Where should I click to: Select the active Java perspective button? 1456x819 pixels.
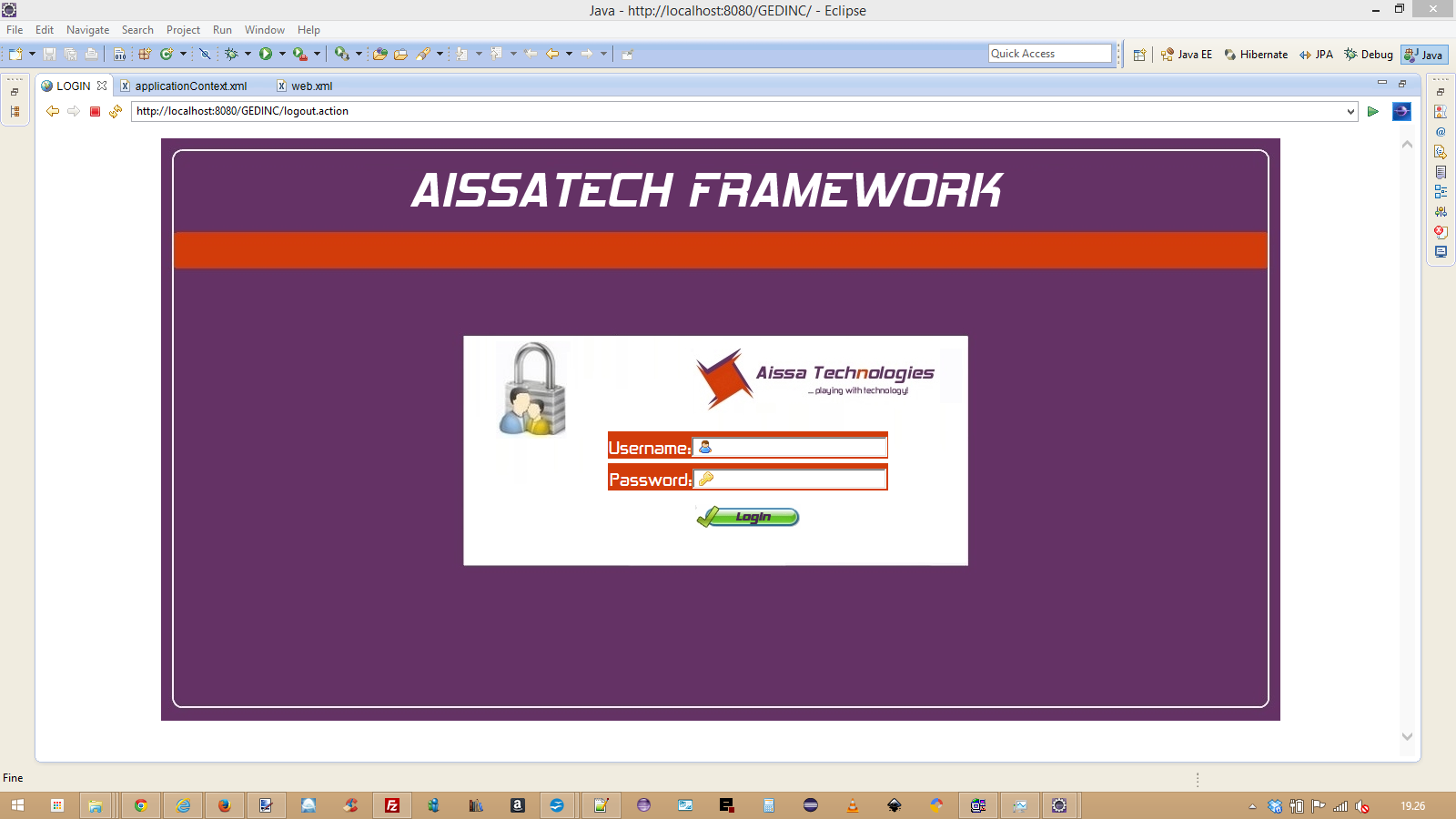tap(1424, 55)
